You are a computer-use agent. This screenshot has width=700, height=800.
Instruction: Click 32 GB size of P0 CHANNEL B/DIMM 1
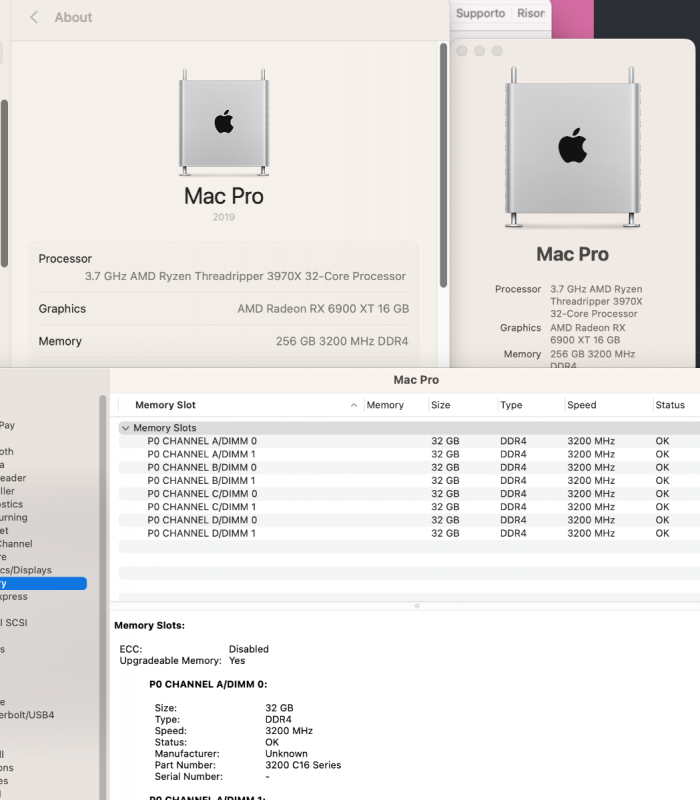coord(445,481)
